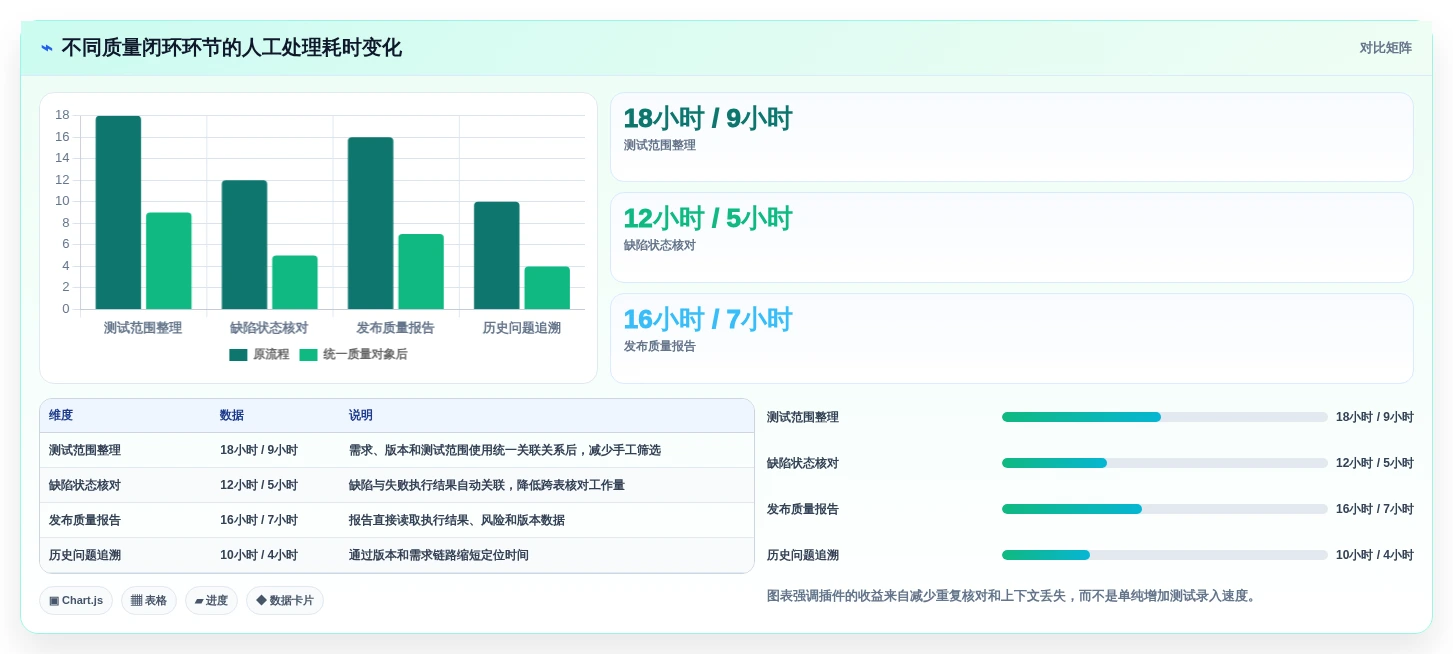1453x654 pixels.
Task: Click the dark bar for 历史问题追溯
Action: [497, 256]
